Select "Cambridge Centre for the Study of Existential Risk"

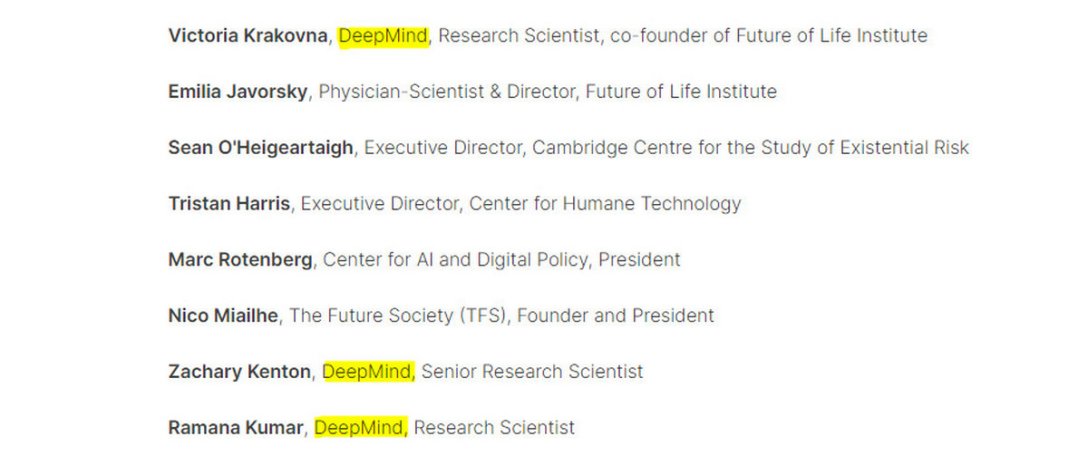(750, 148)
